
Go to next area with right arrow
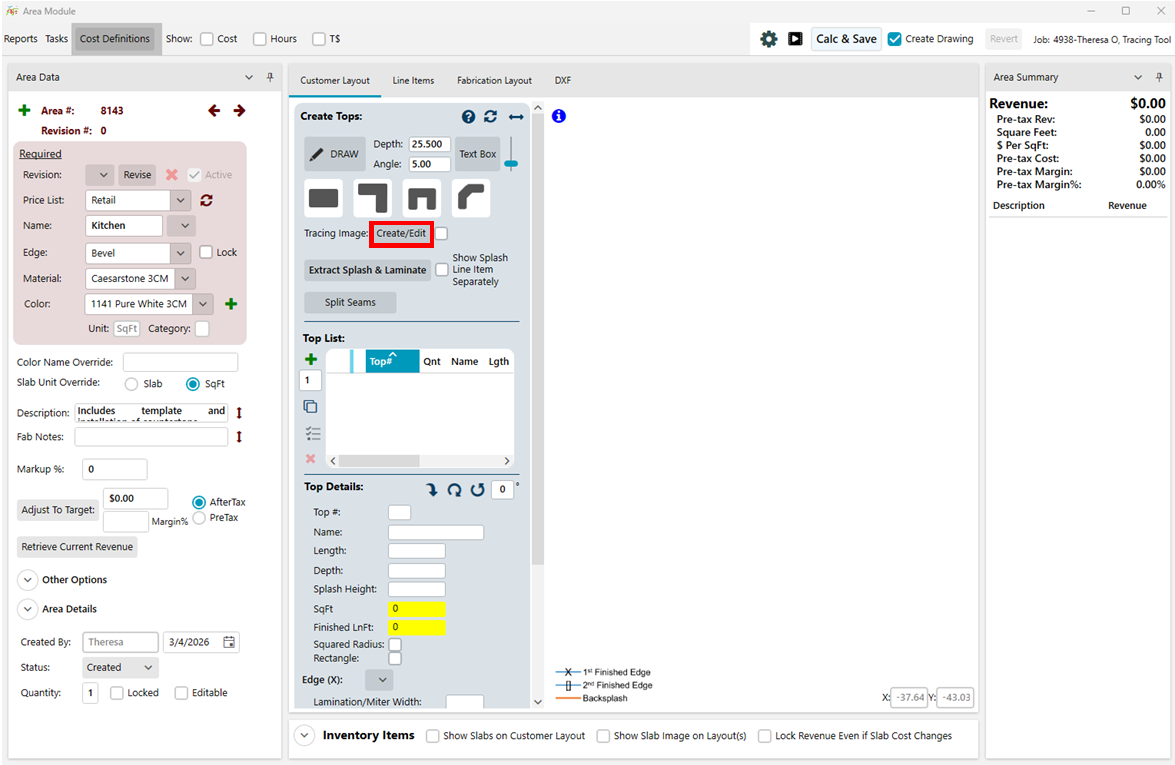[239, 111]
